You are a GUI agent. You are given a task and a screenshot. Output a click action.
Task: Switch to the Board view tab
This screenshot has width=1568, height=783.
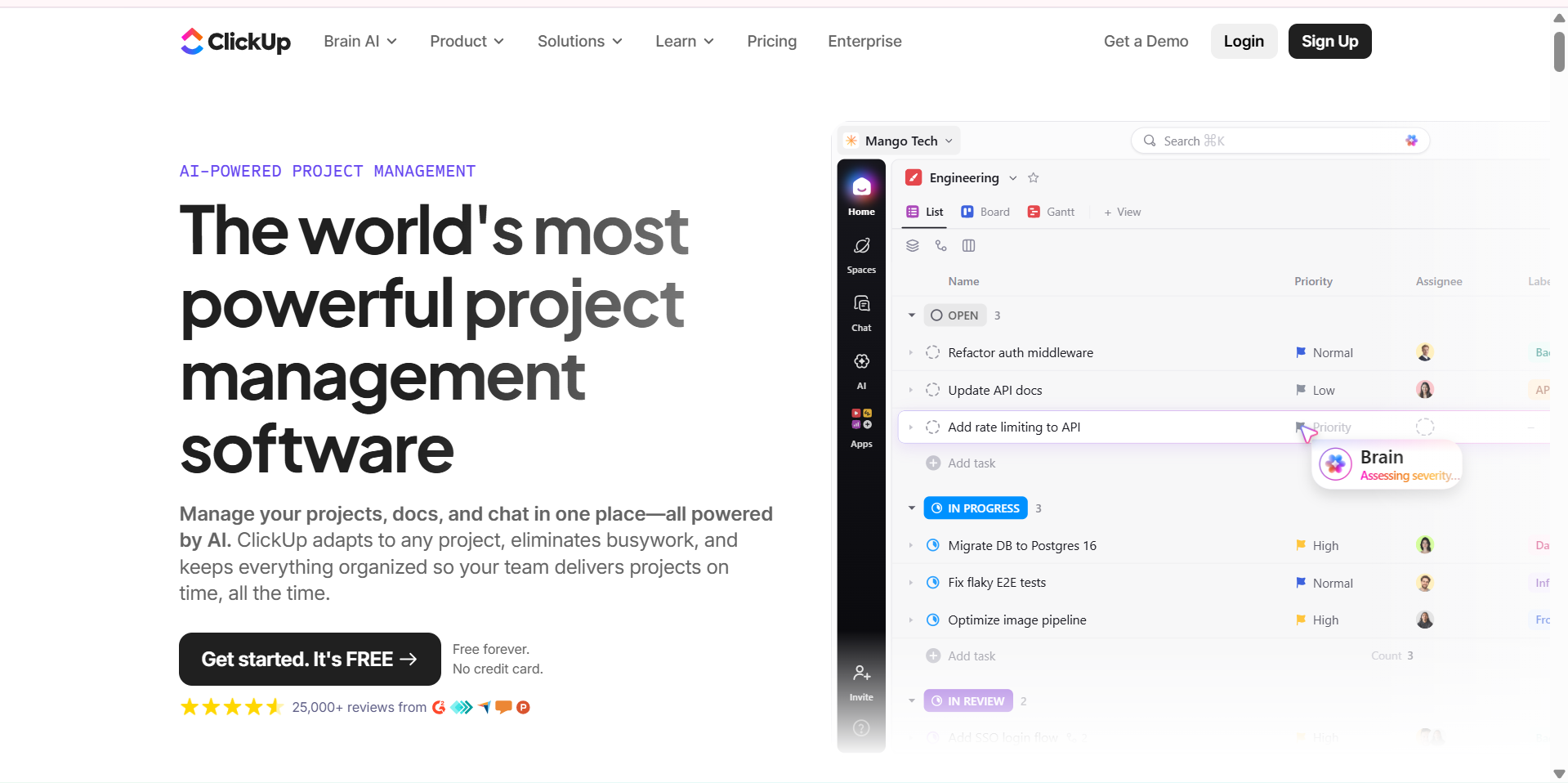[x=985, y=213]
